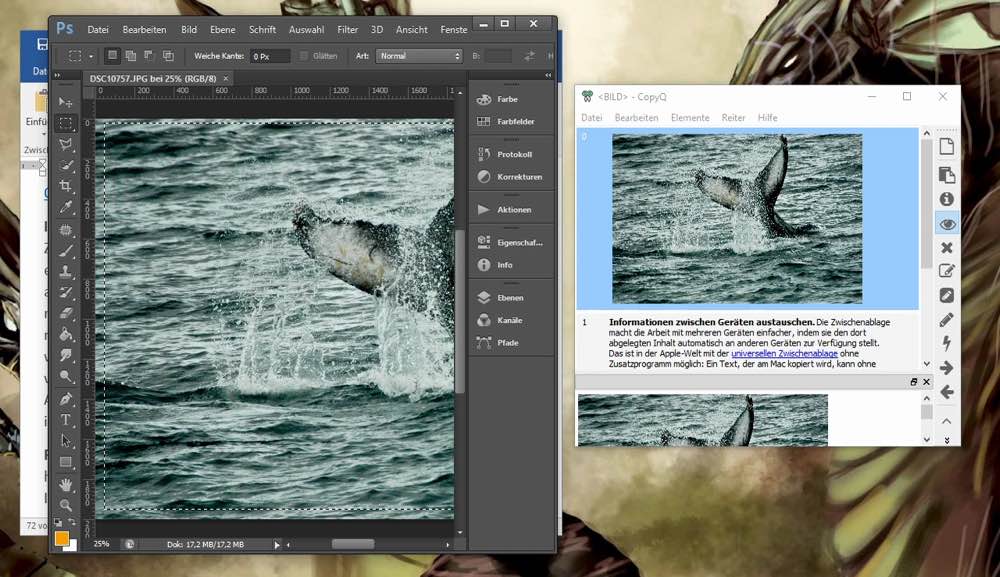The height and width of the screenshot is (577, 1000).
Task: Expand the collapsed Photoshop panel dock
Action: (549, 75)
